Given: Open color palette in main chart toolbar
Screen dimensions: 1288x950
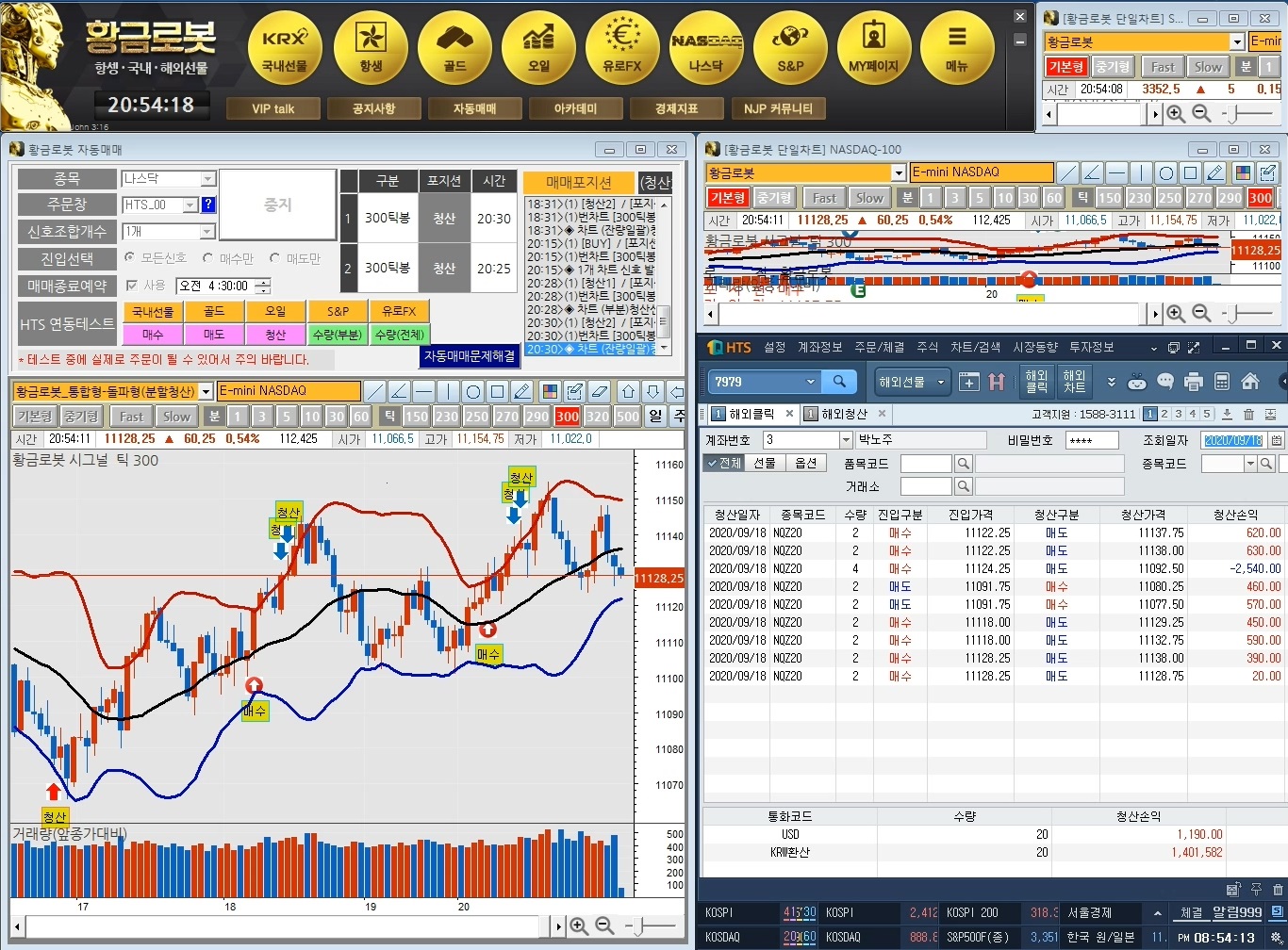Looking at the screenshot, I should coord(551,391).
